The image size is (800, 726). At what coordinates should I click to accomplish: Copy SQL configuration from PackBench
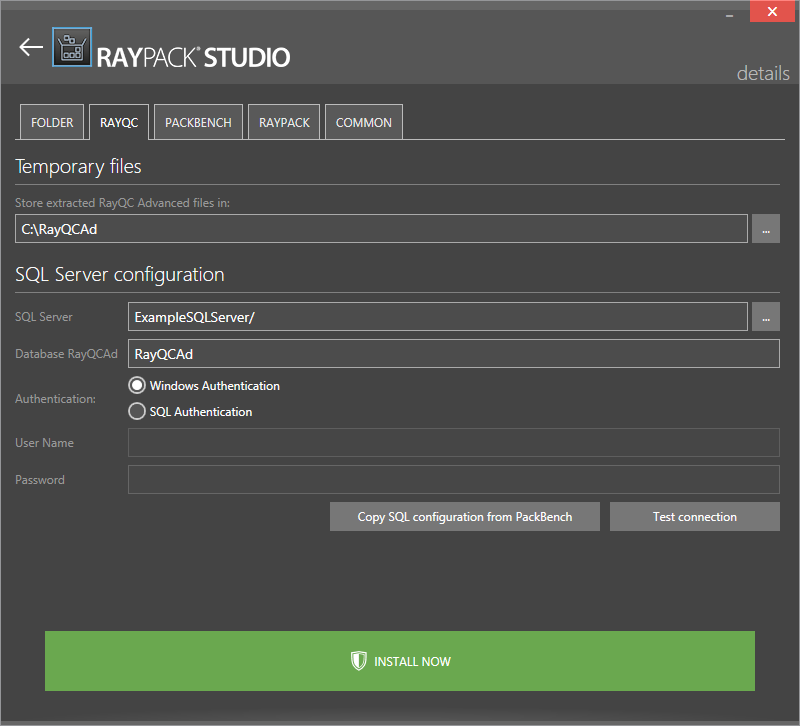tap(465, 517)
